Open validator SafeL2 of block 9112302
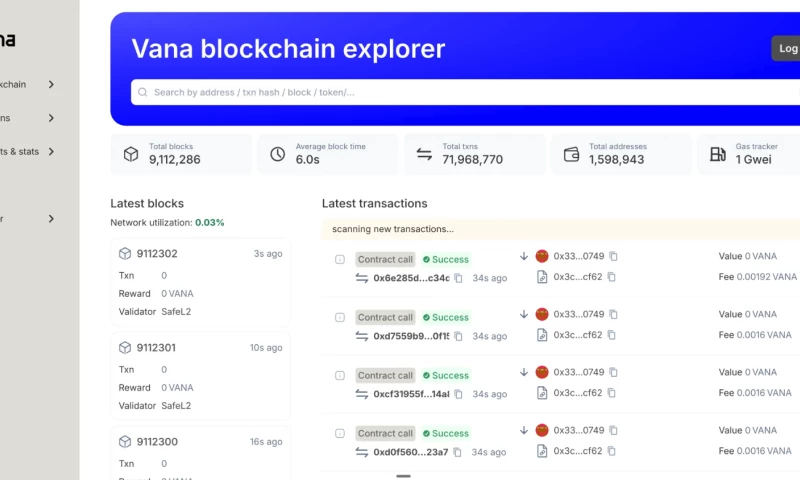Viewport: 800px width, 480px height. coord(176,312)
